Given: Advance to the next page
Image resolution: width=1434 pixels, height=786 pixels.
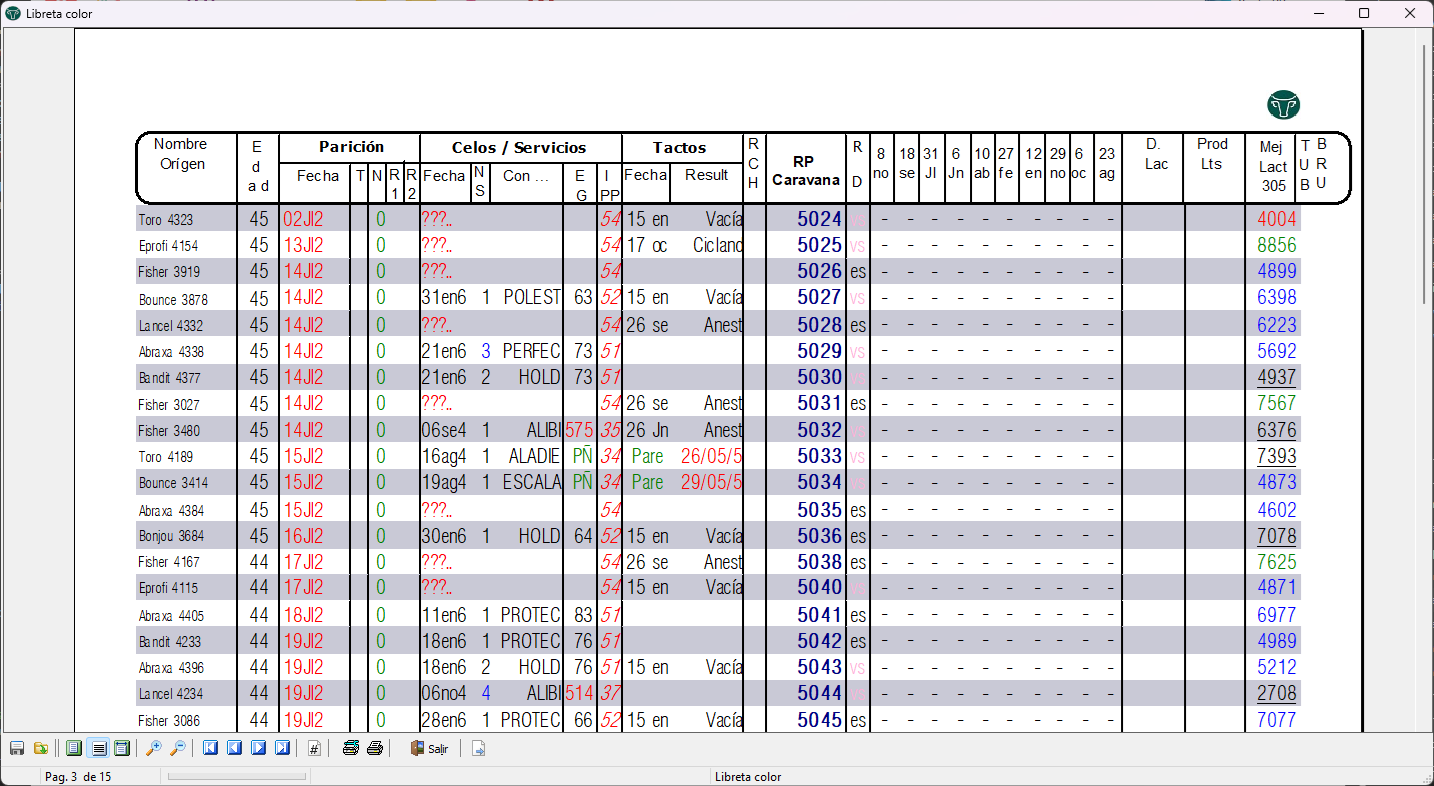Looking at the screenshot, I should point(258,748).
